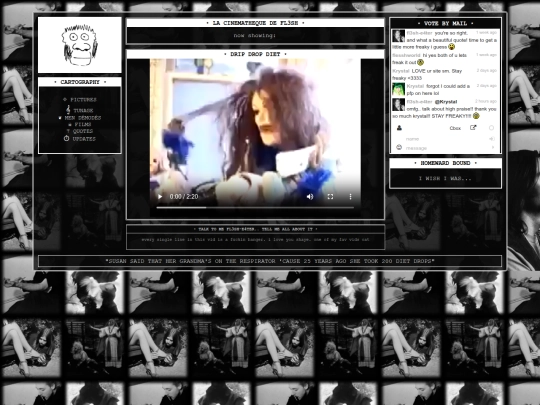
Task: Seek along the video progress bar
Action: 255,208
